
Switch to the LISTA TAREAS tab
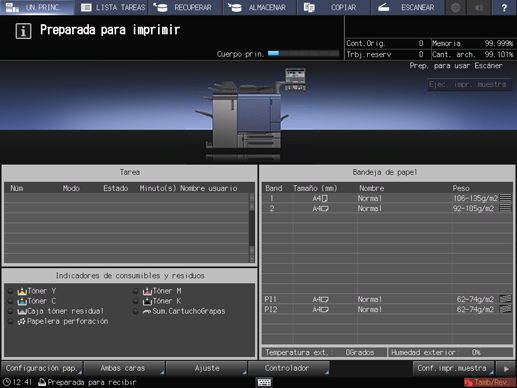click(x=113, y=7)
